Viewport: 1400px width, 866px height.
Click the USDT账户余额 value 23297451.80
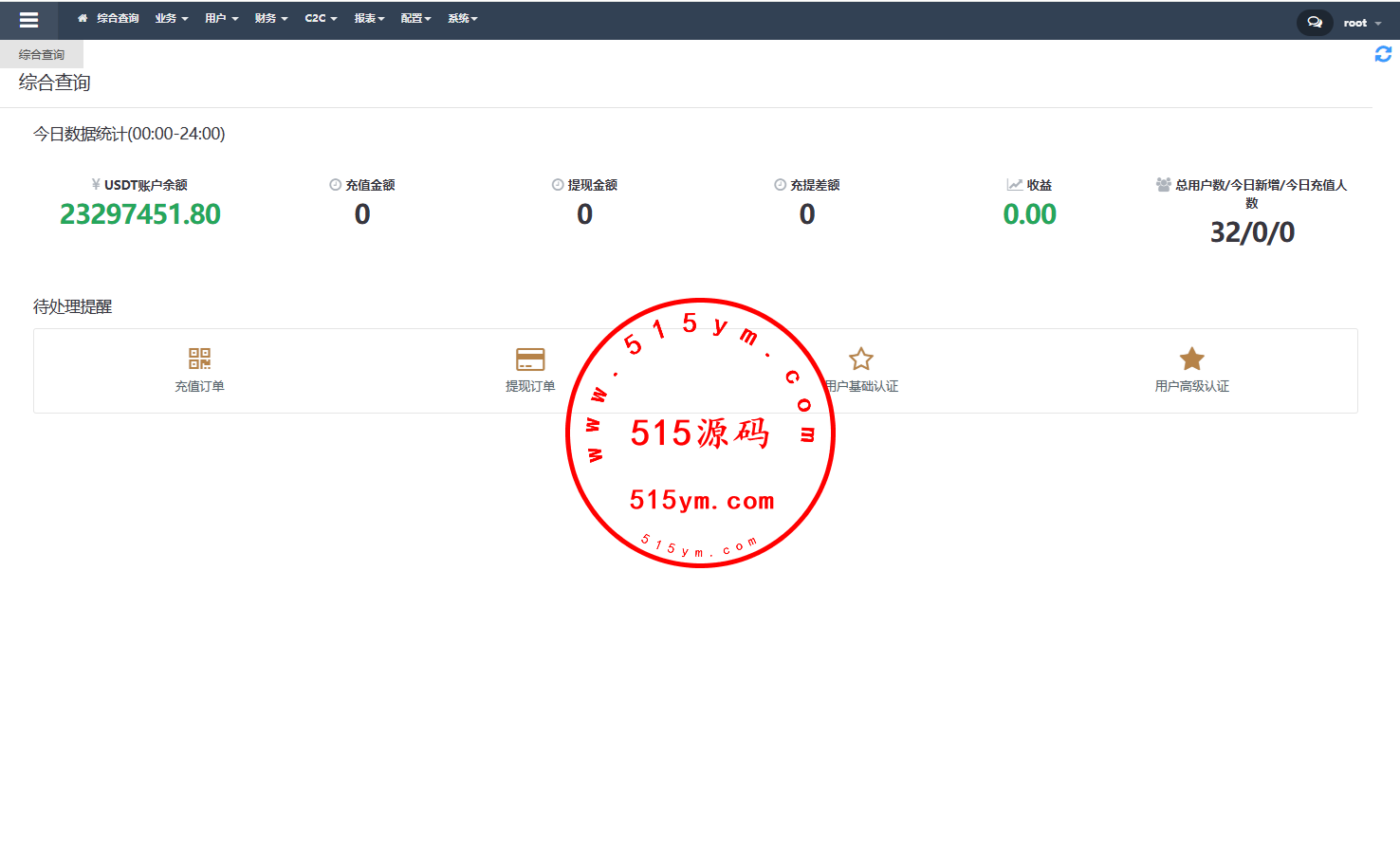point(140,214)
